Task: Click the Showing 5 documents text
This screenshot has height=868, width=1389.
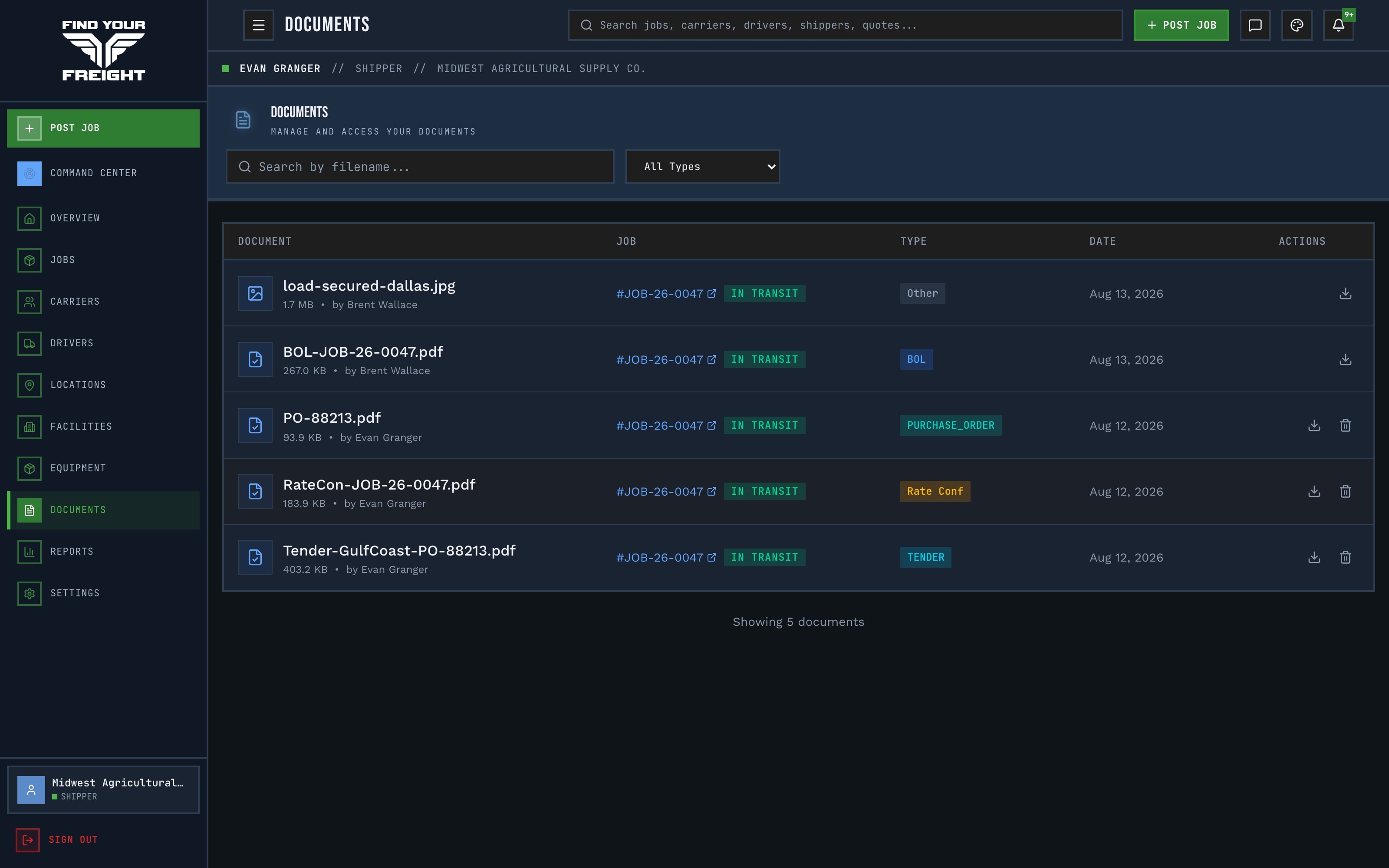Action: point(798,622)
